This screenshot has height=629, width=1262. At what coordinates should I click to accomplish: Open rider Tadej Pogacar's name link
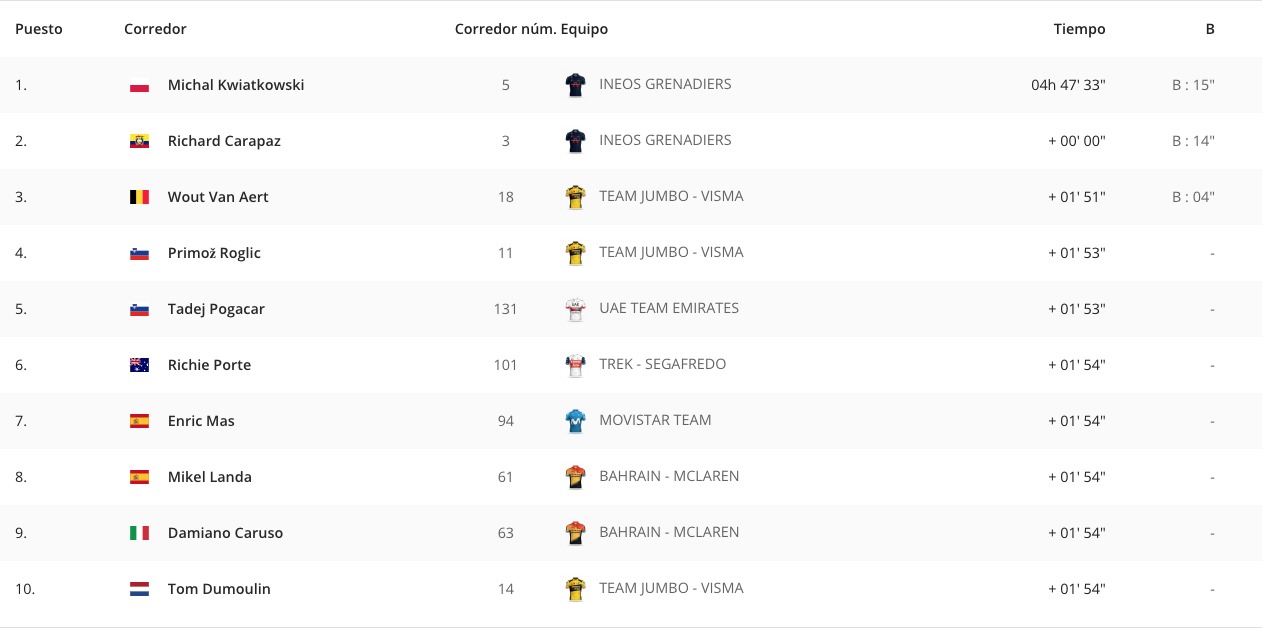coord(216,309)
